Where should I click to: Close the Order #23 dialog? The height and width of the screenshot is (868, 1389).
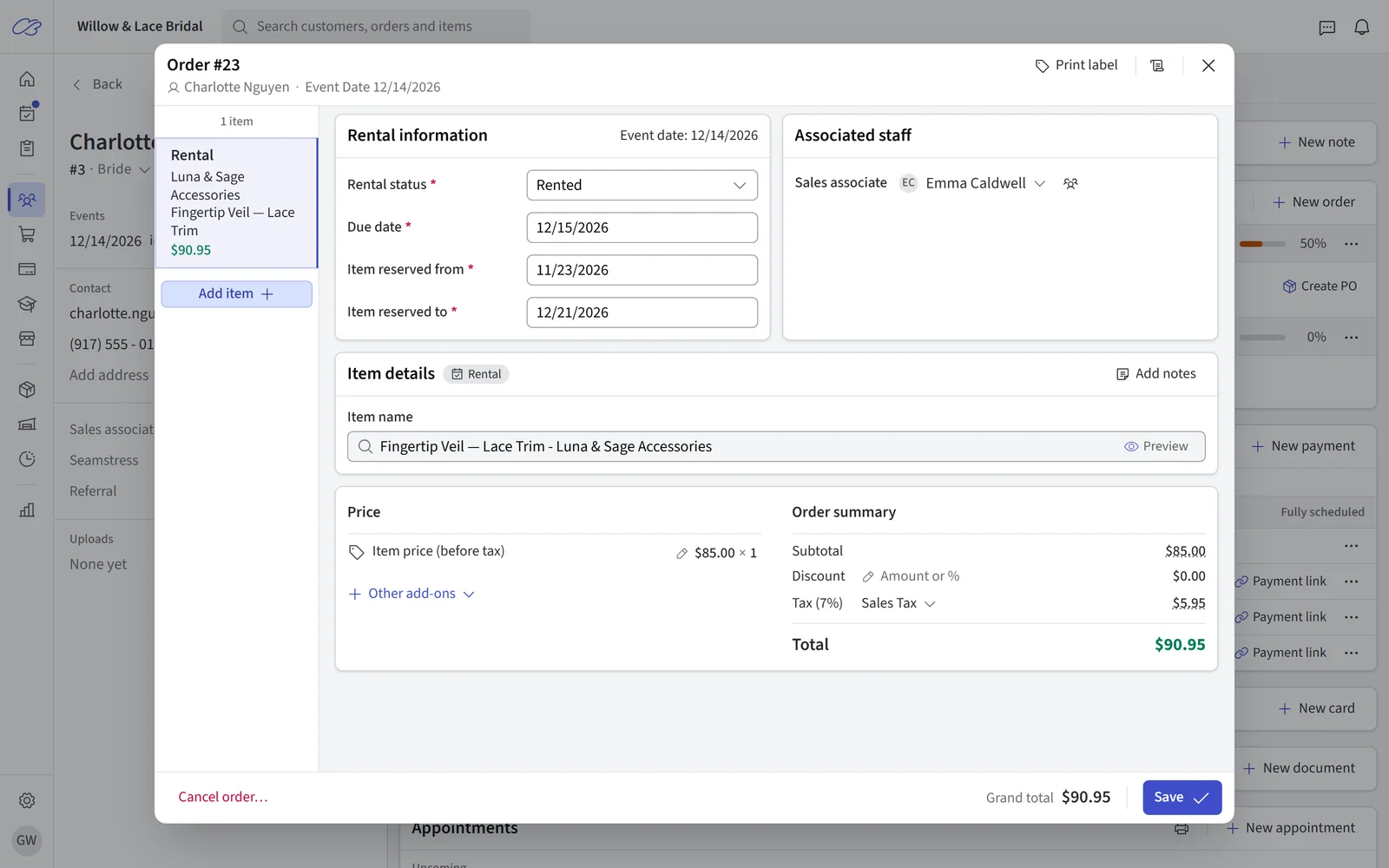[x=1208, y=66]
